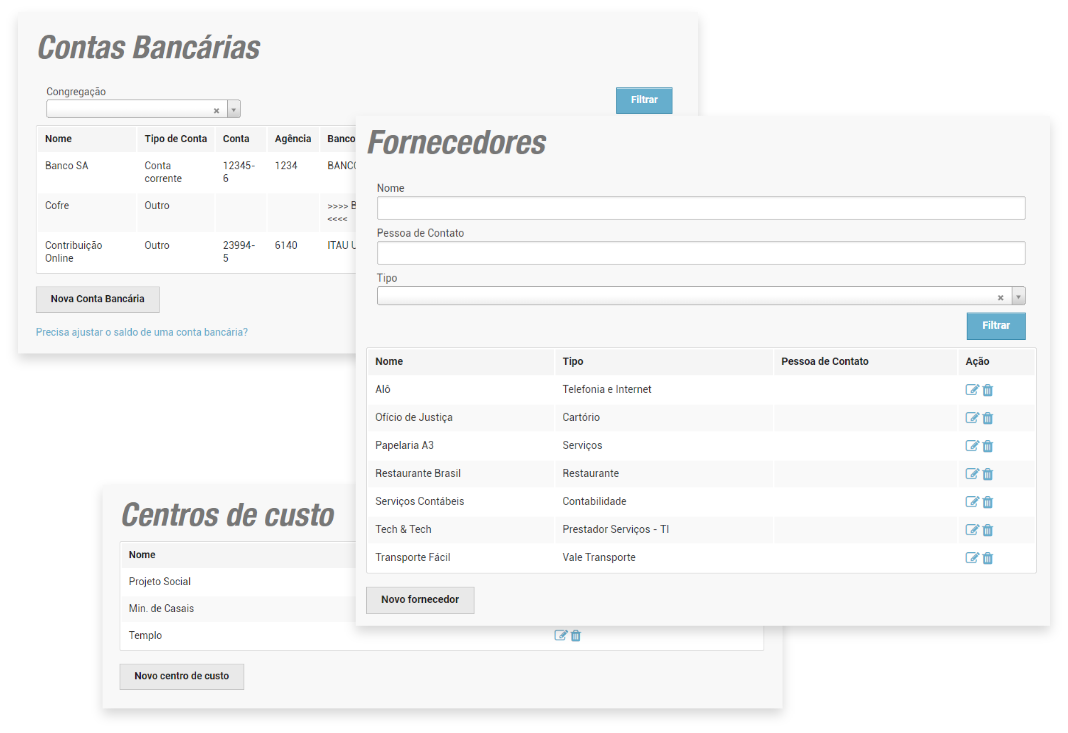Click Cartório type cell
Screen dimensions: 1068x733
pos(581,418)
